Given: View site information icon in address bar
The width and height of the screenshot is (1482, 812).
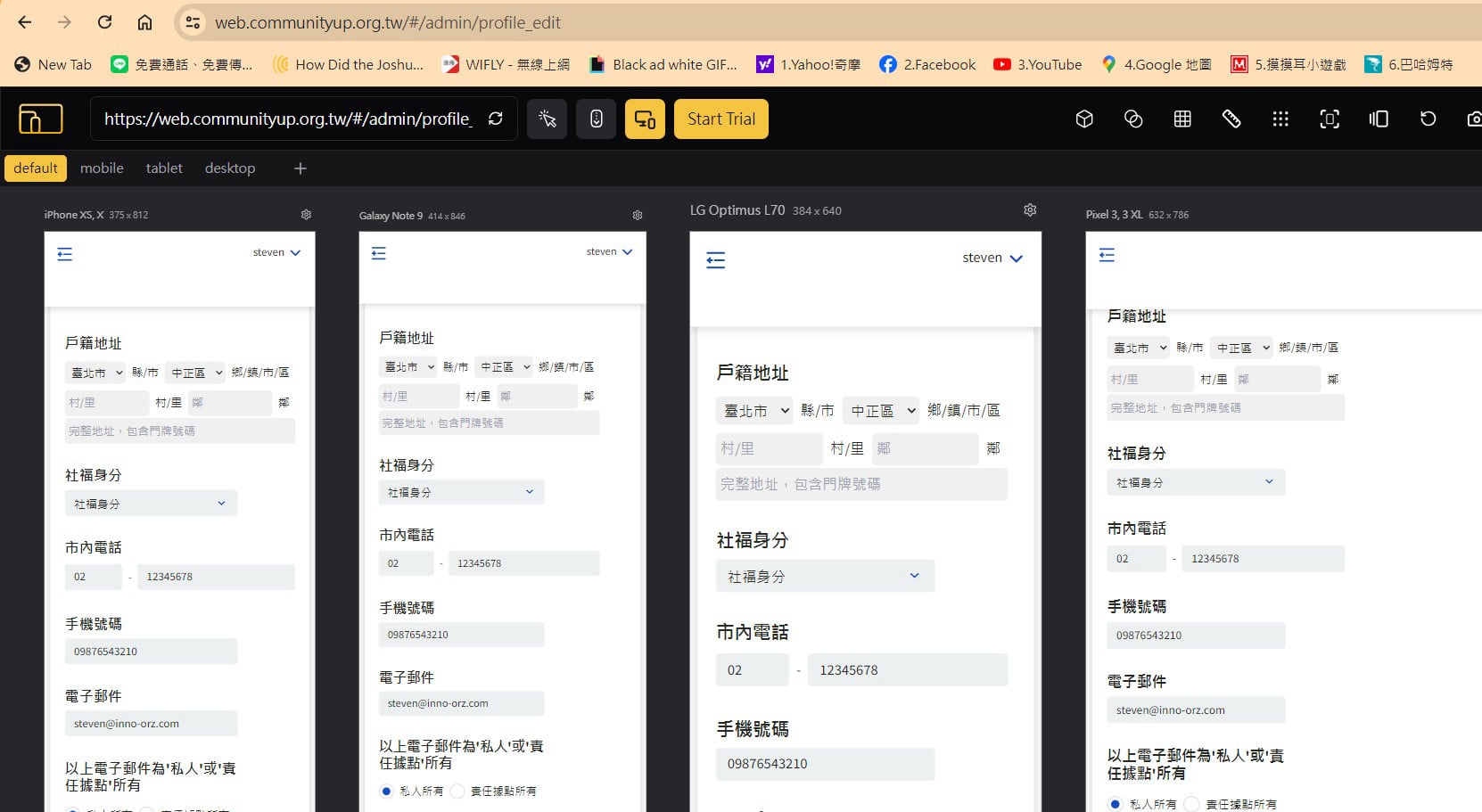Looking at the screenshot, I should pyautogui.click(x=193, y=22).
